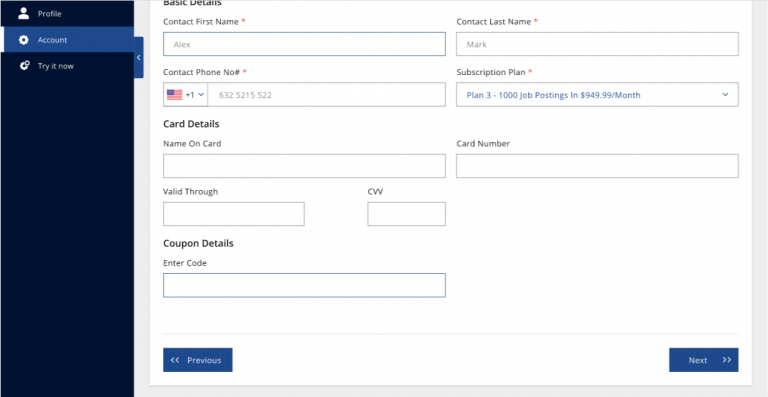The height and width of the screenshot is (397, 768).
Task: Collapse the sidebar with the chevron handle
Action: 139,57
